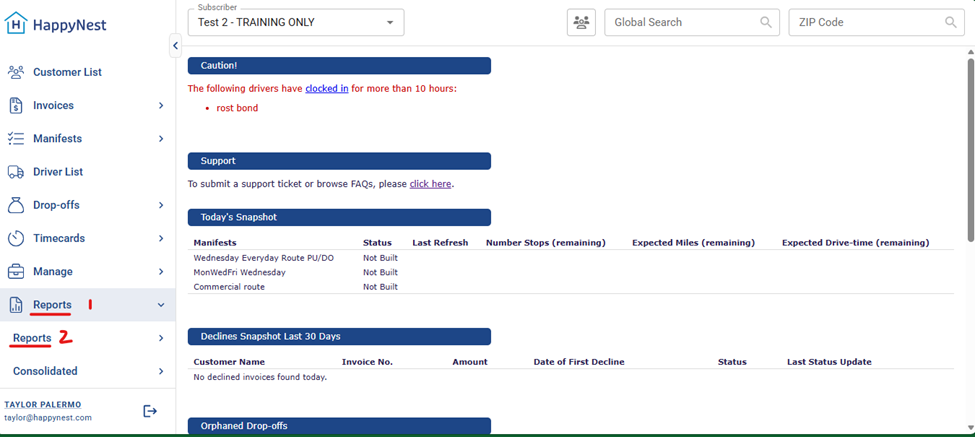The image size is (975, 437).
Task: Click the Invoices dollar-document icon
Action: point(16,105)
